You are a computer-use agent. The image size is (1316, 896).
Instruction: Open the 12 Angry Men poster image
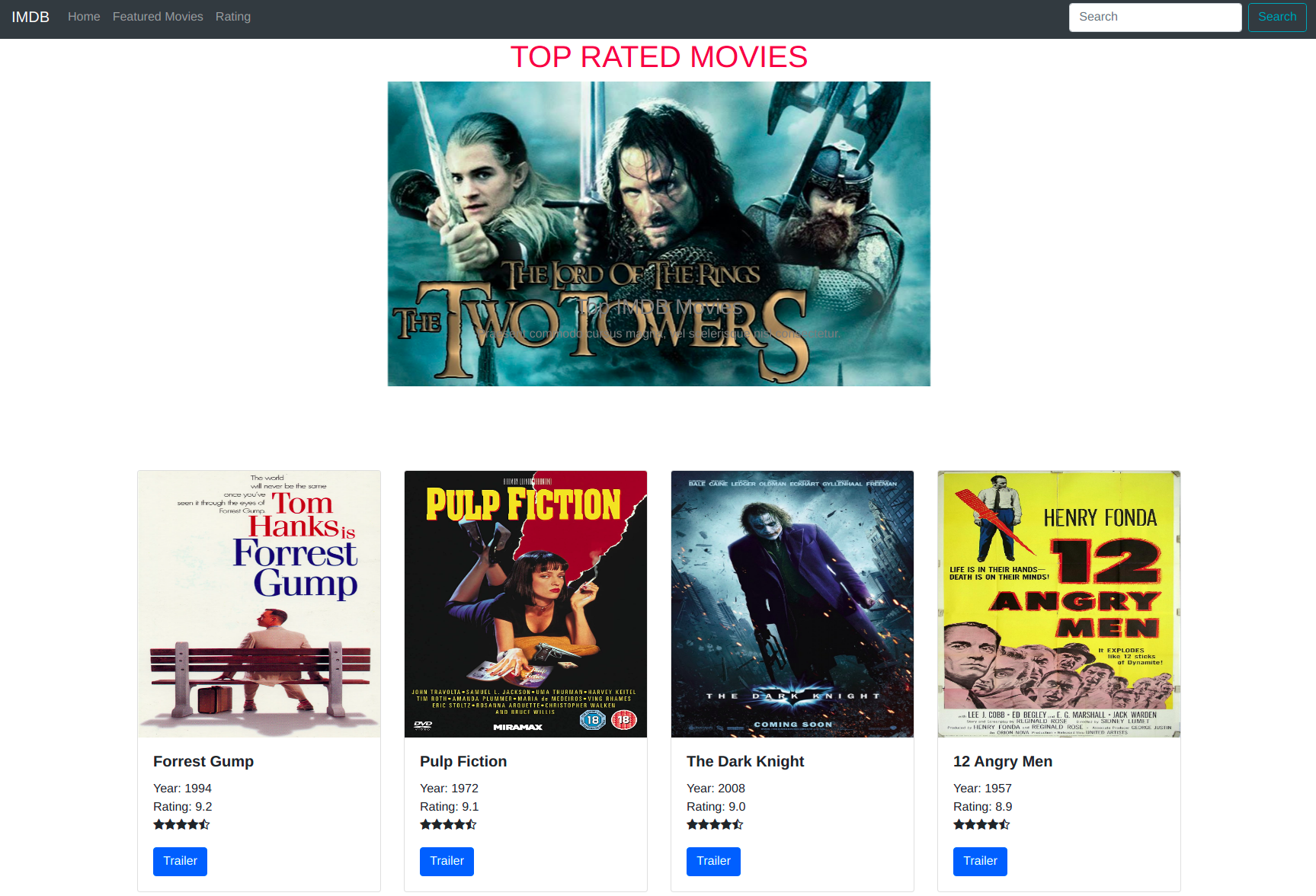click(1059, 604)
